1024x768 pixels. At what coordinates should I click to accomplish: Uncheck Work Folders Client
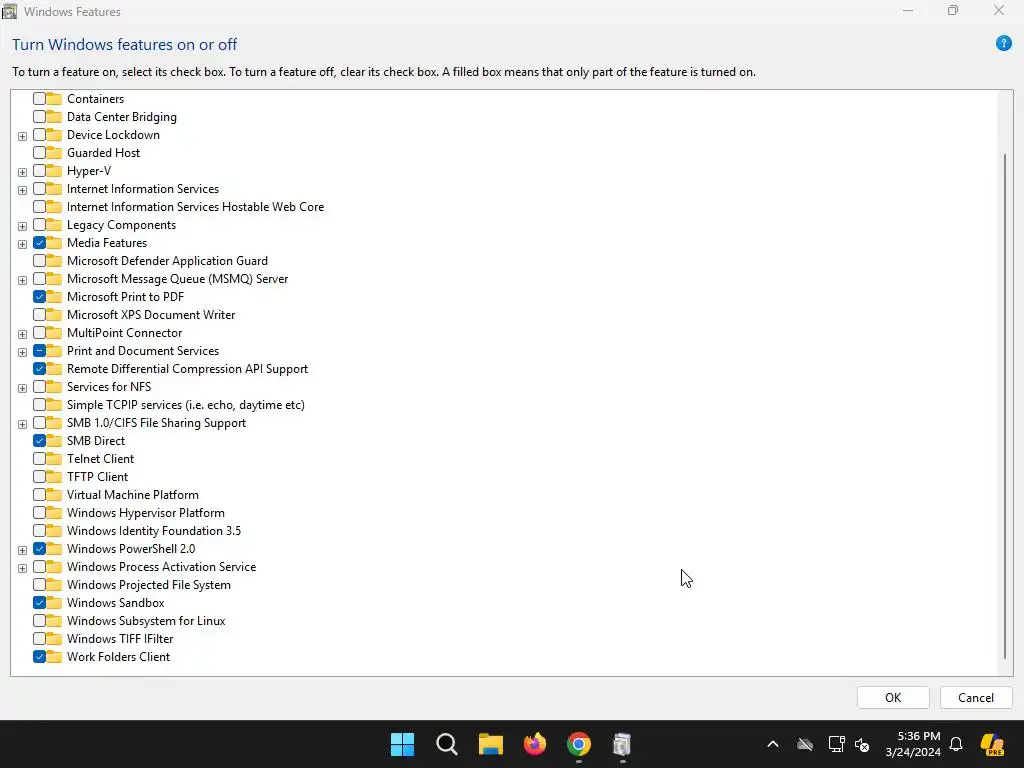[x=39, y=656]
